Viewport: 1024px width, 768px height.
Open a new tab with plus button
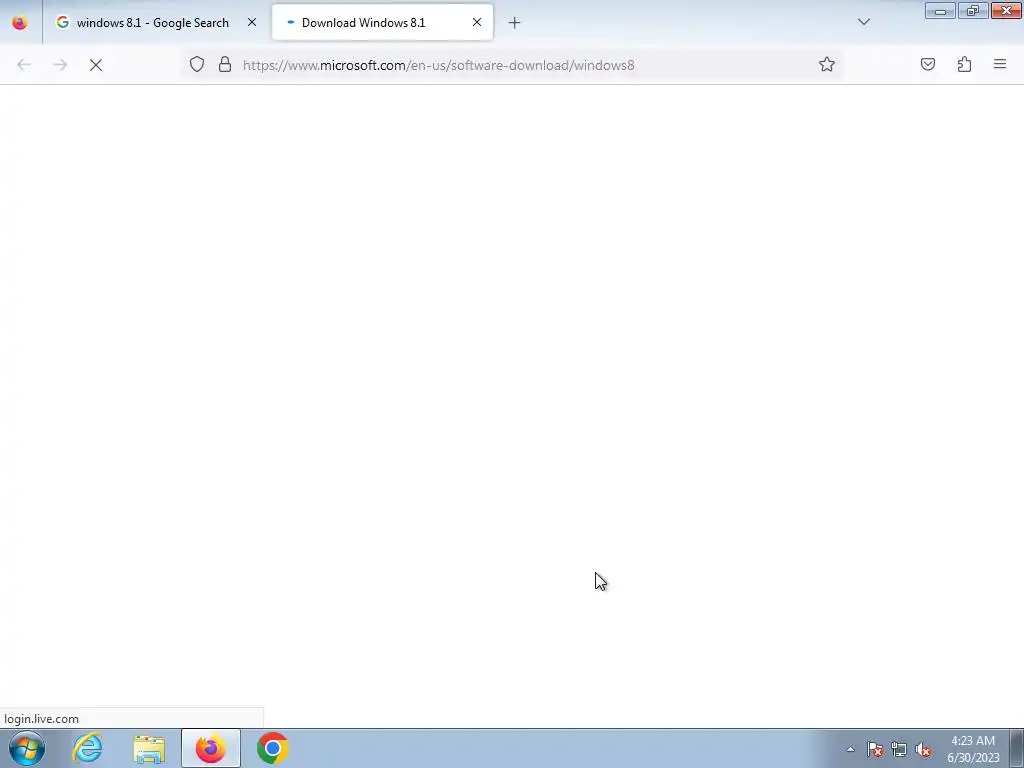(x=515, y=23)
